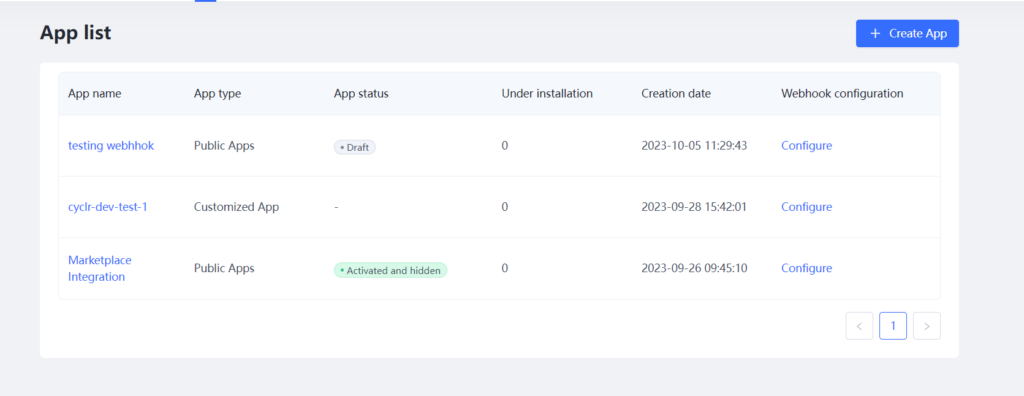Click the Activated and hidden status badge

(x=391, y=270)
